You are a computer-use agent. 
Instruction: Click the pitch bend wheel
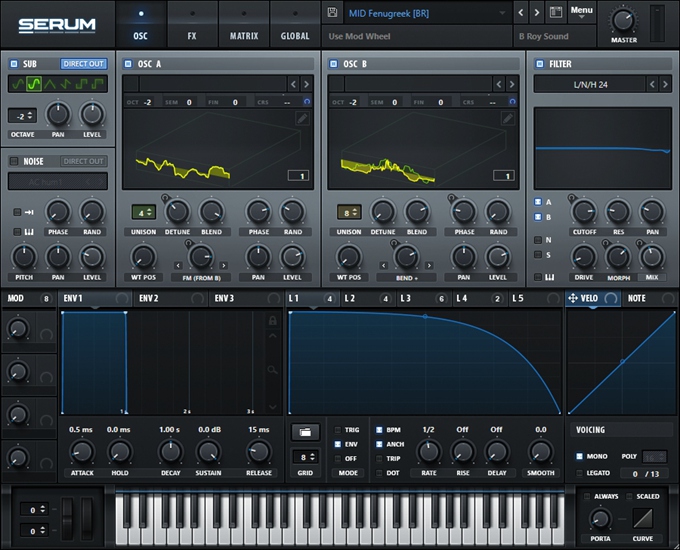(x=67, y=518)
